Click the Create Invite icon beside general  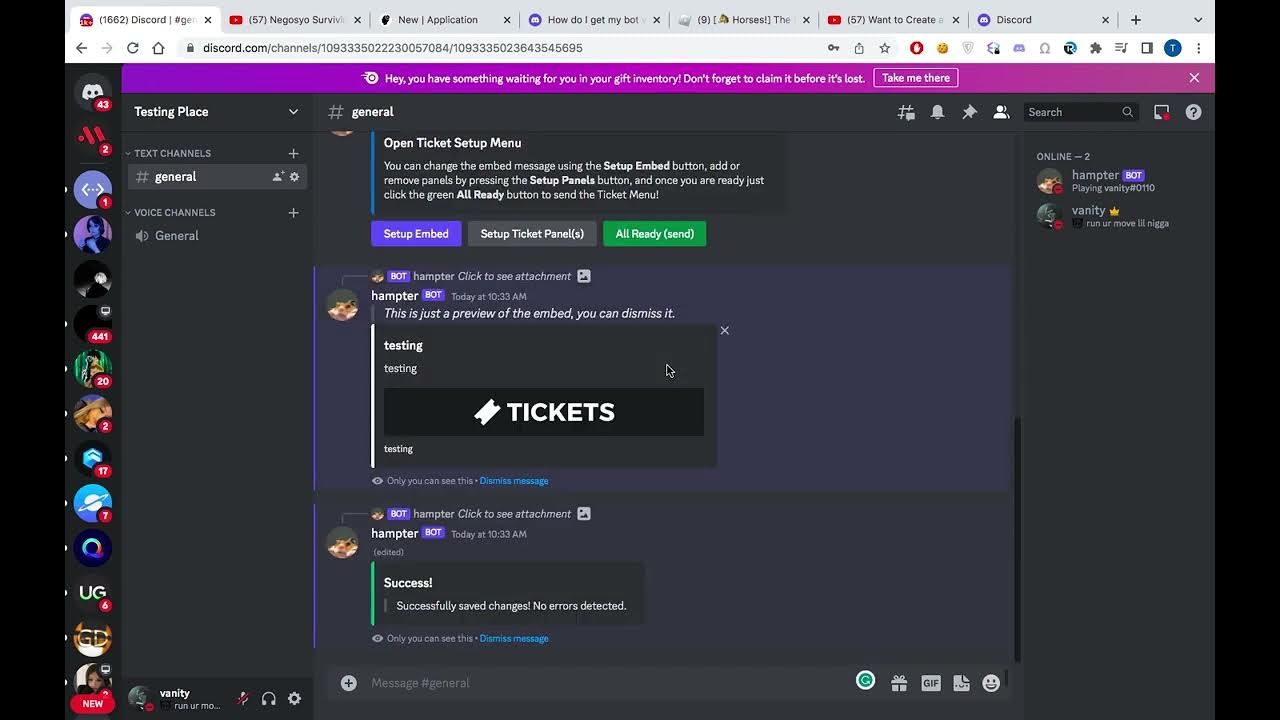coord(278,177)
